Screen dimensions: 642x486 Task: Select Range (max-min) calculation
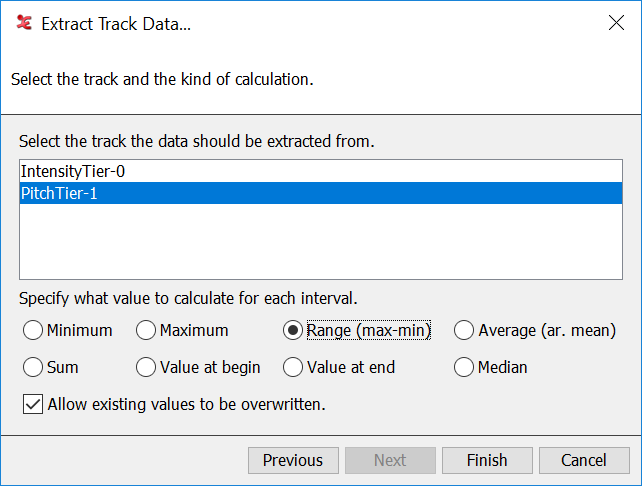(294, 330)
